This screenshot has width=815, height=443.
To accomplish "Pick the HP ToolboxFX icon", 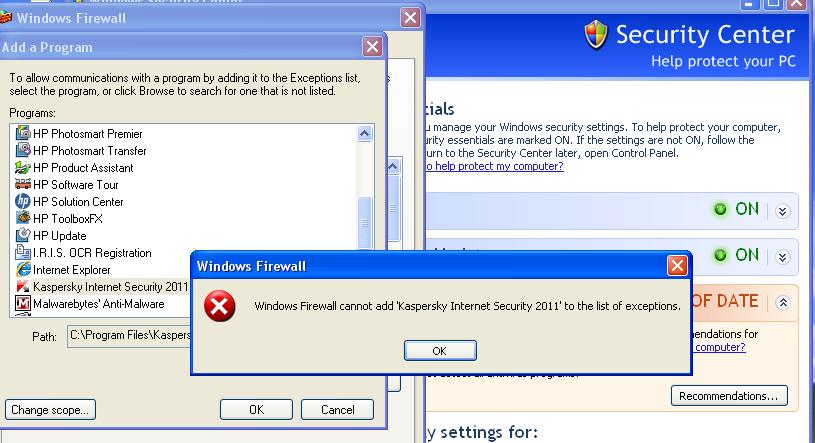I will 22,218.
